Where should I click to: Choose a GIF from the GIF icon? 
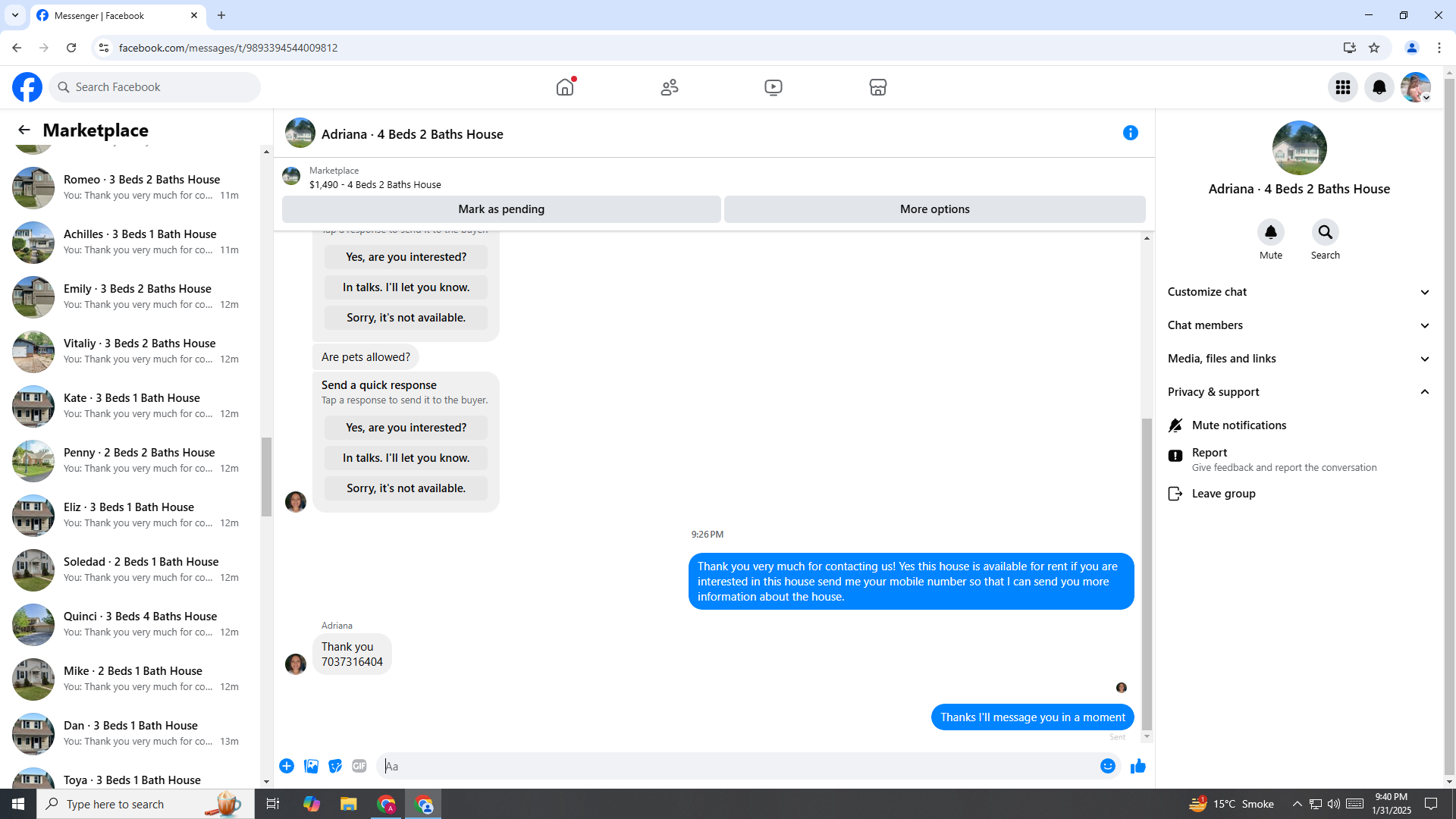[359, 766]
